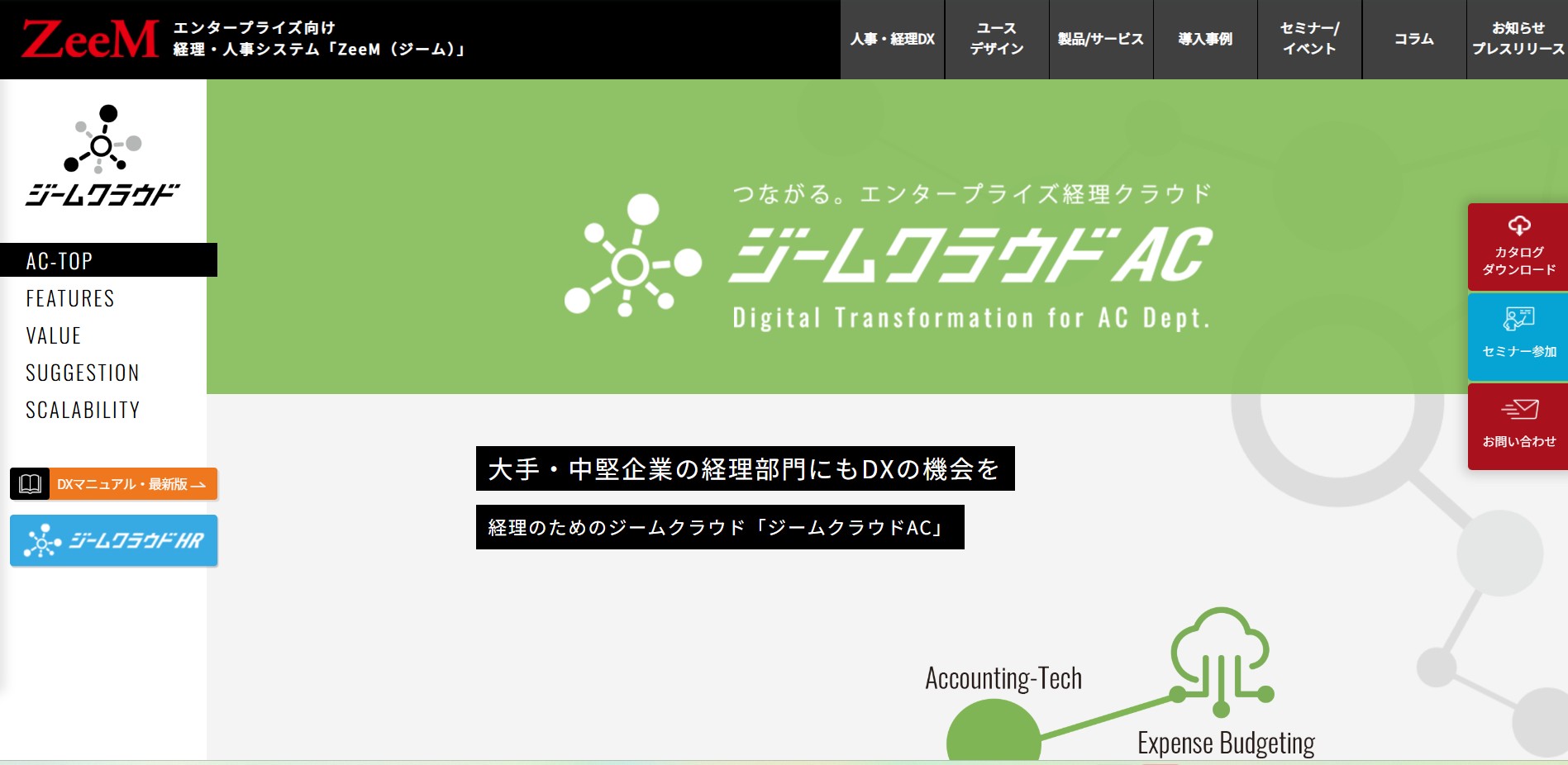Open the ジームクラウドHR blue banner
Viewport: 1568px width, 765px height.
coord(113,541)
